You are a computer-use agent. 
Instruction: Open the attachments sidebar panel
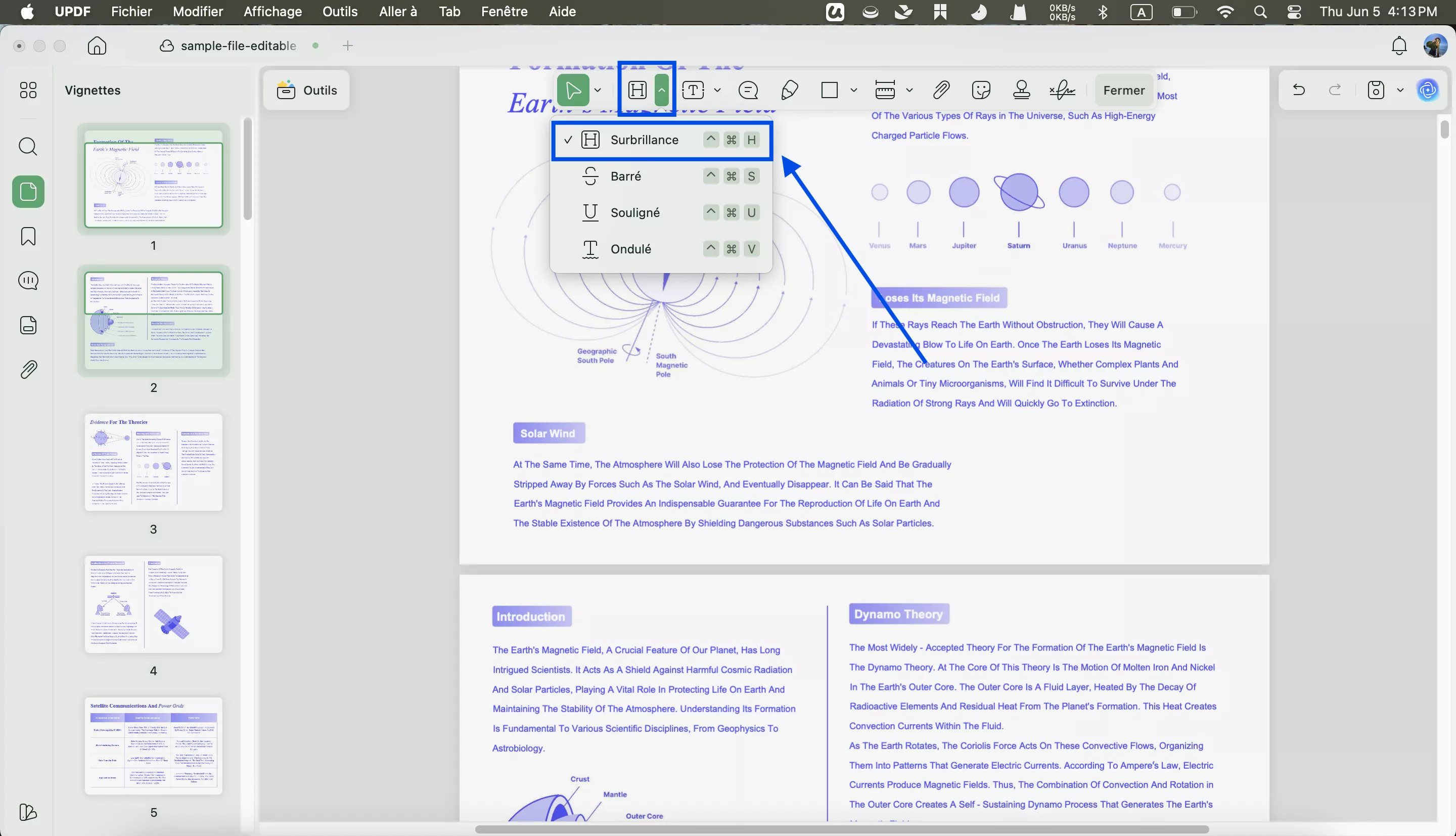[x=28, y=369]
